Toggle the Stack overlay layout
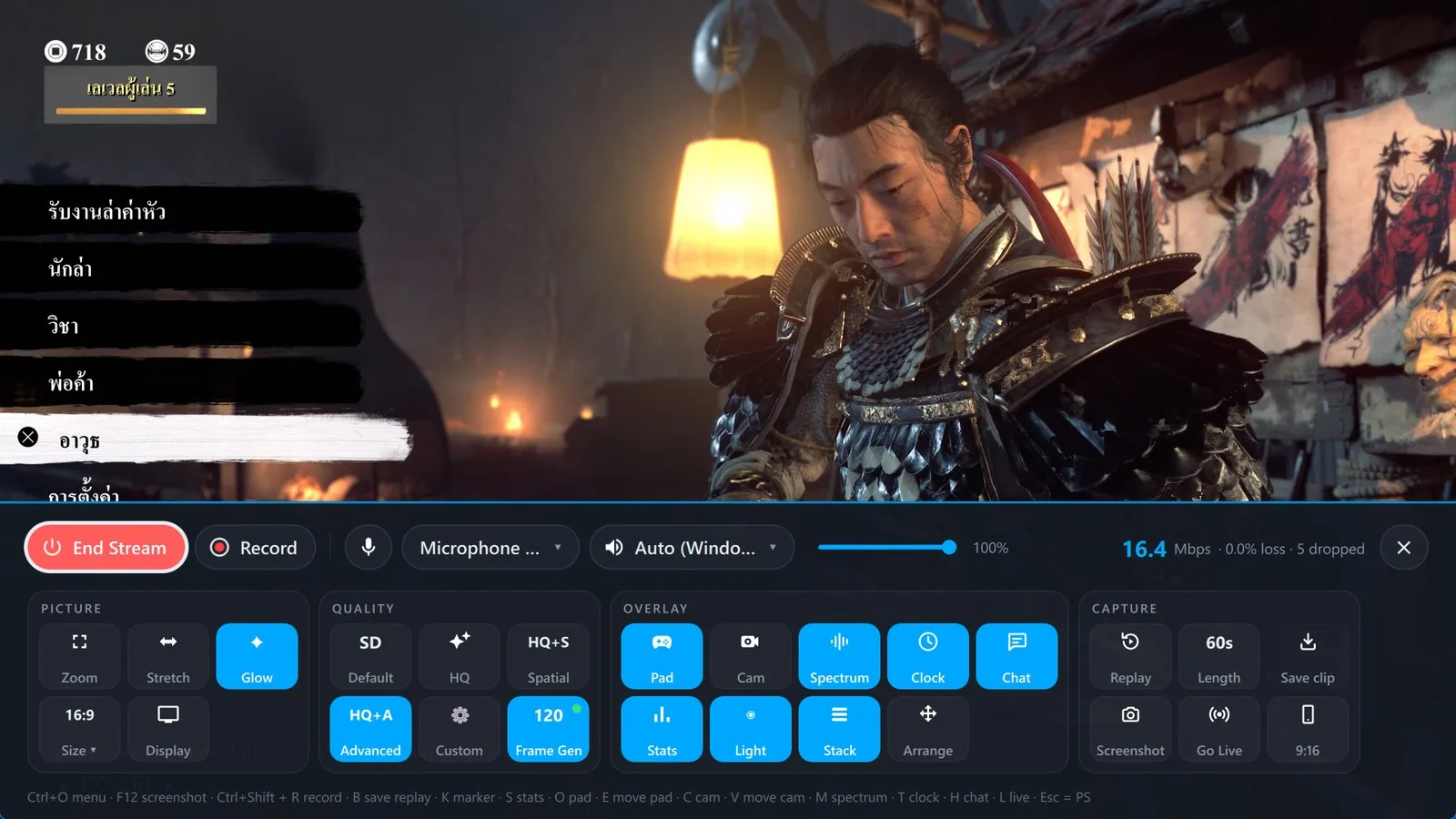Image resolution: width=1456 pixels, height=819 pixels. pyautogui.click(x=839, y=729)
